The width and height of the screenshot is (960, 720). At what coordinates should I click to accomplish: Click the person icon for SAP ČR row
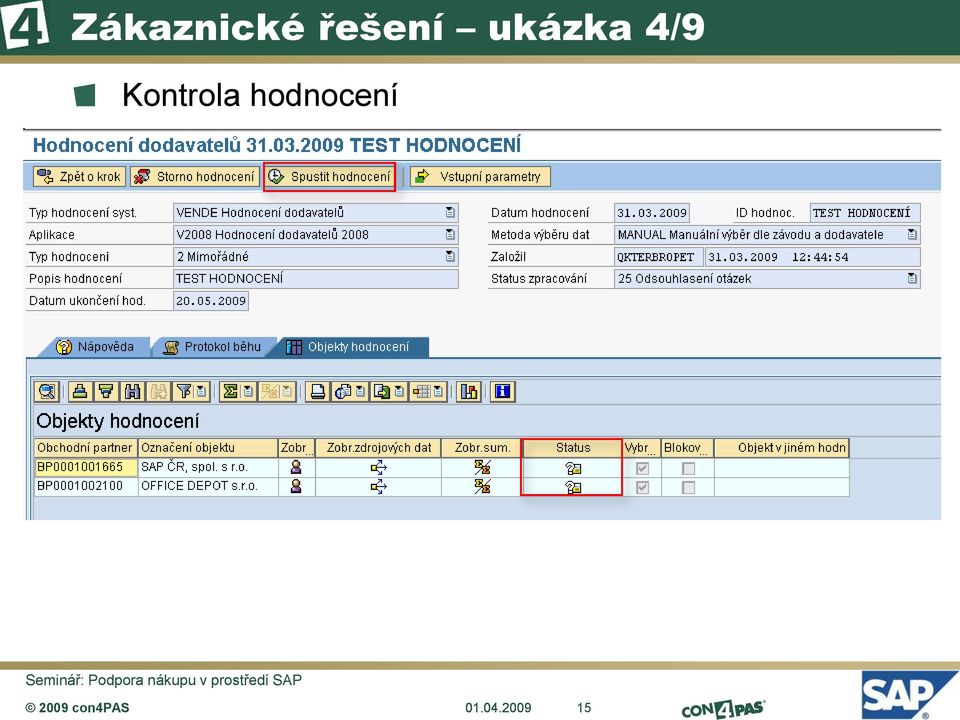point(296,467)
